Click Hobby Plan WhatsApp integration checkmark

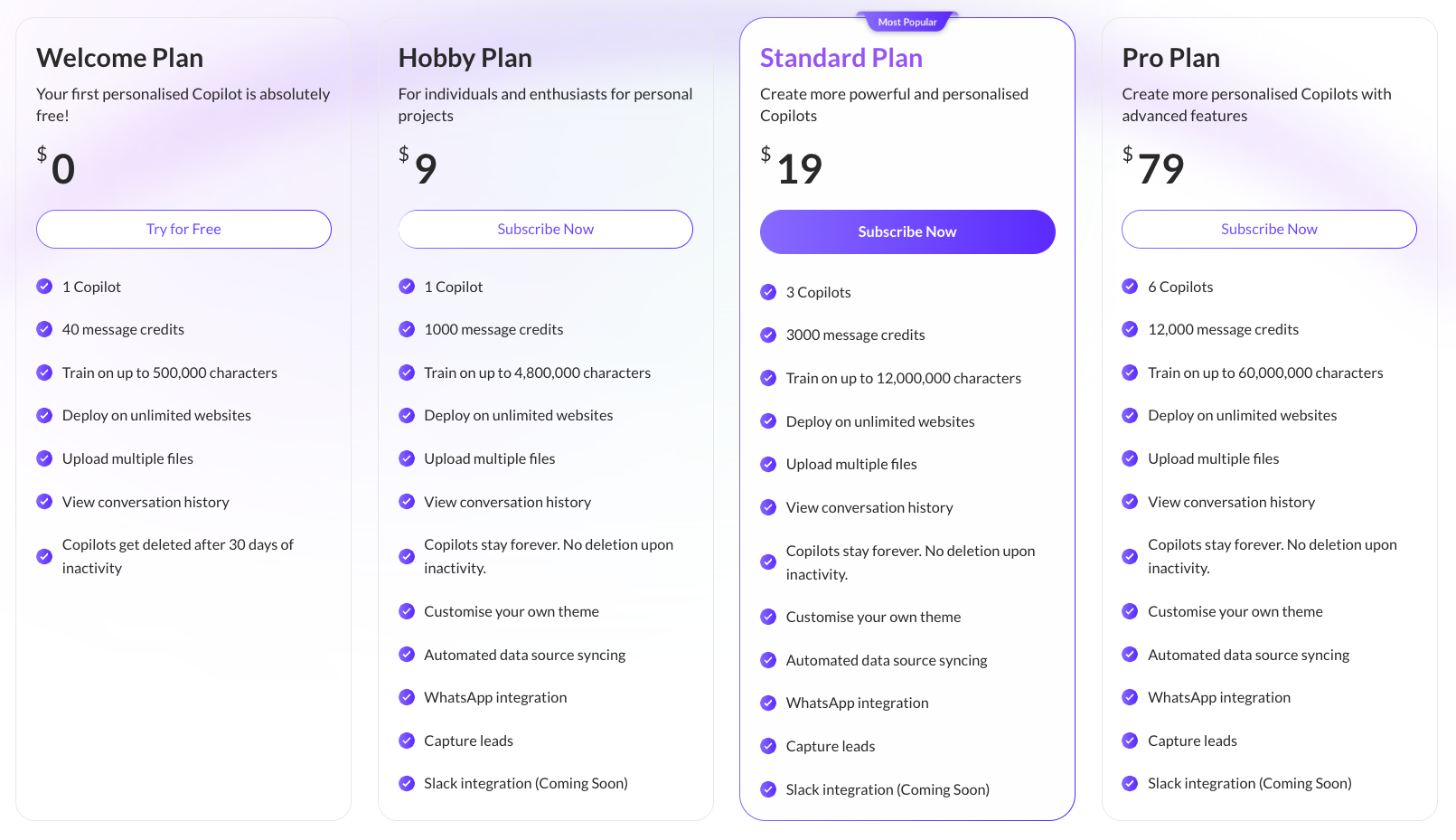407,697
